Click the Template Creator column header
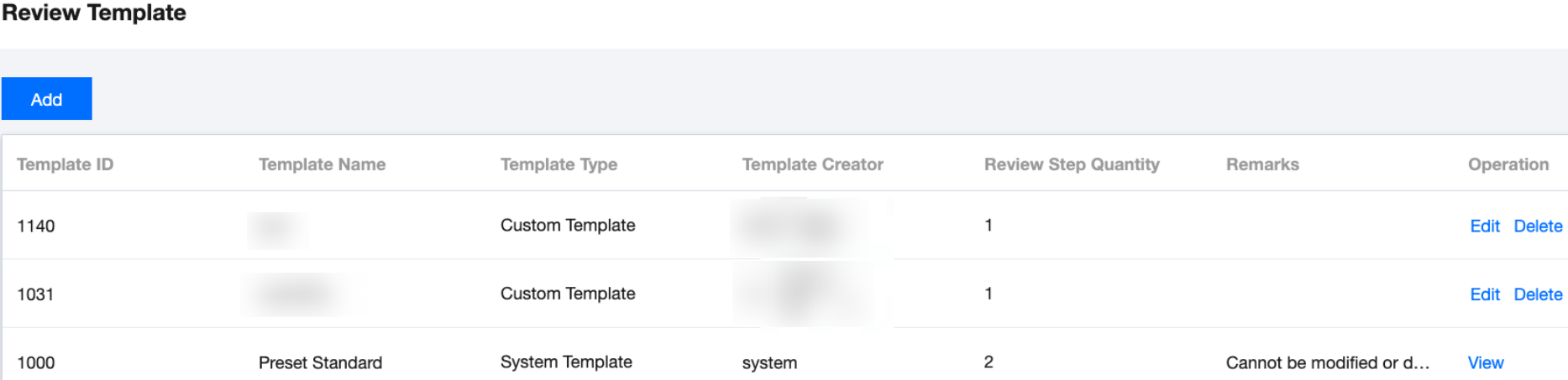 pyautogui.click(x=812, y=164)
